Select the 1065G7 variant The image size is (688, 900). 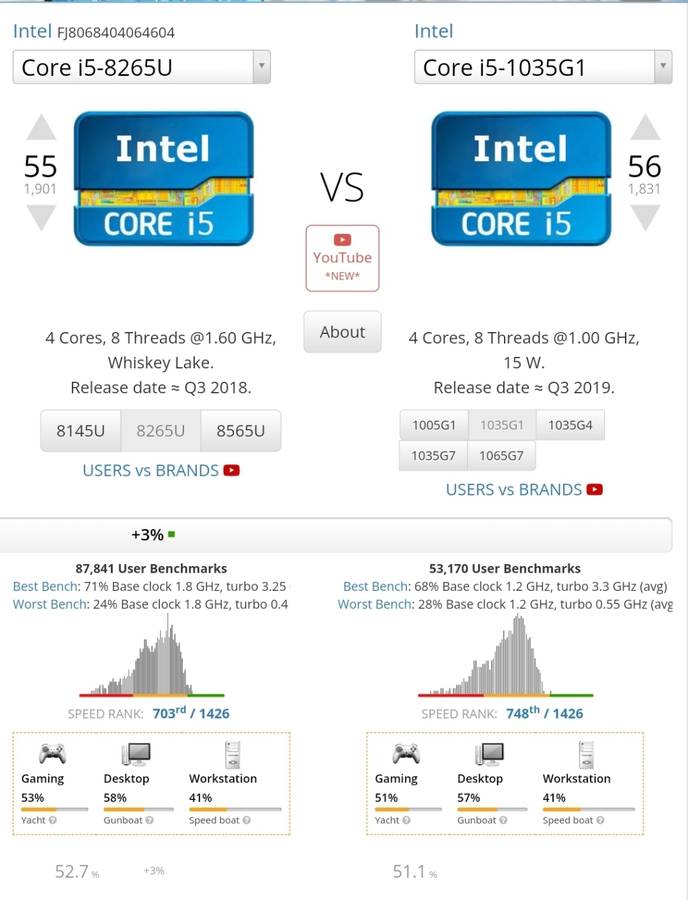click(x=502, y=456)
